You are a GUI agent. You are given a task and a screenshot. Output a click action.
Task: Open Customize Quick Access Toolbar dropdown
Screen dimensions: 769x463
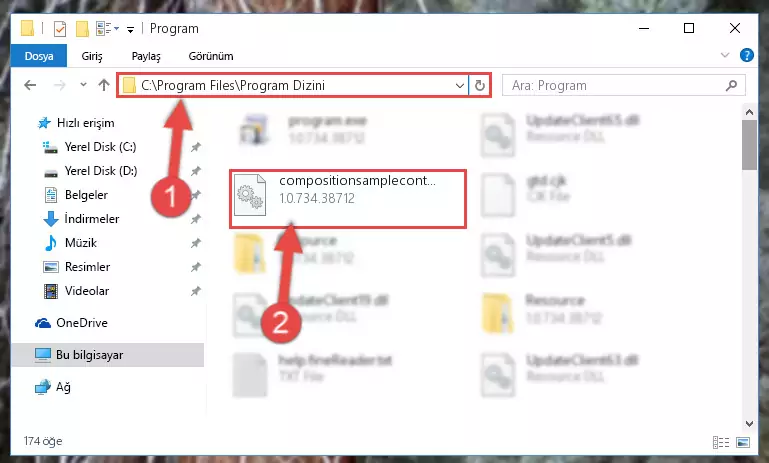130,30
